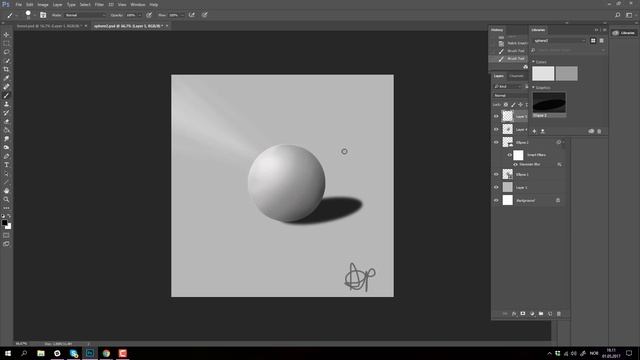640x360 pixels.
Task: Hide Layer 4 with eye icon
Action: coord(496,129)
